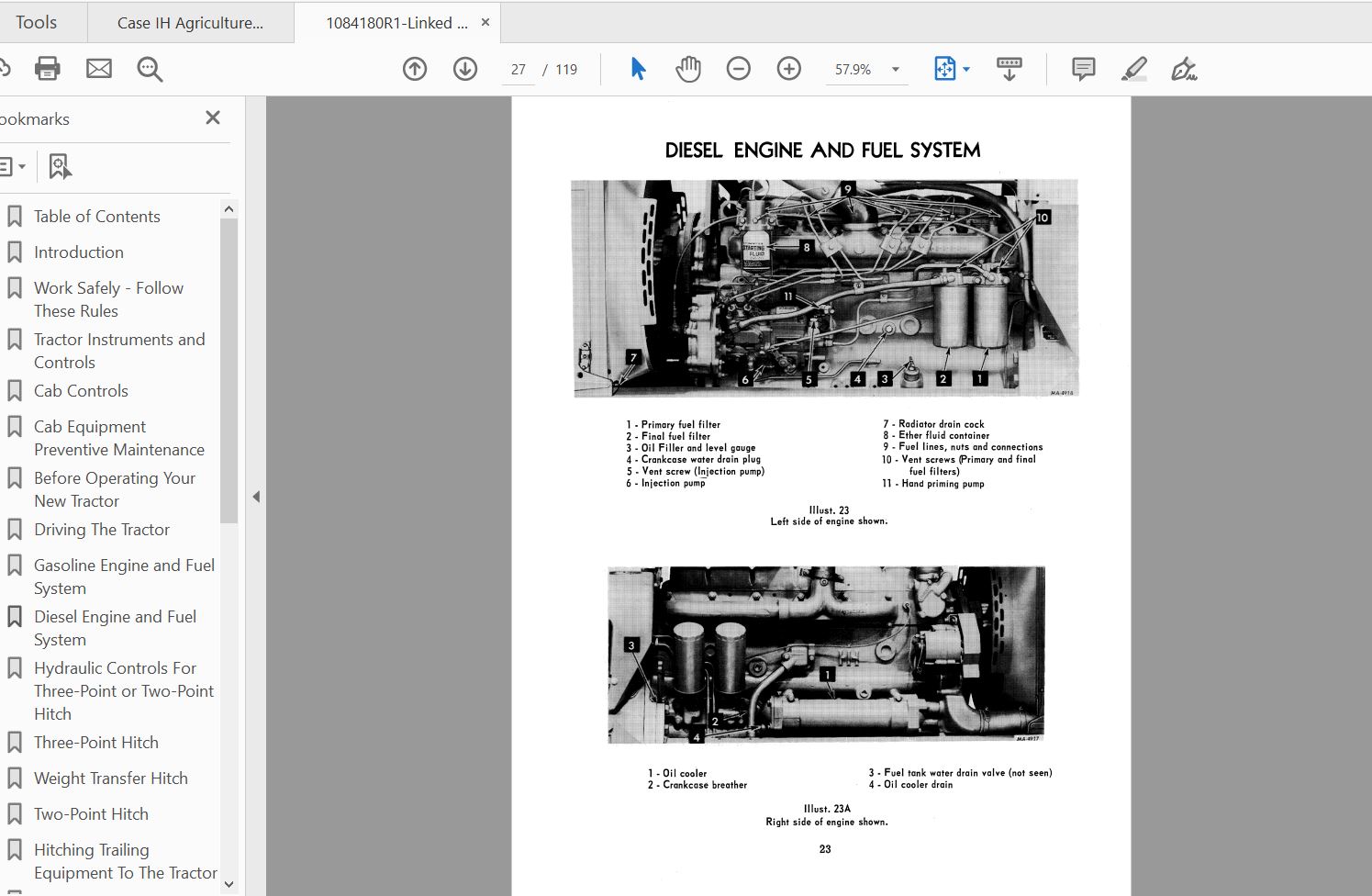The height and width of the screenshot is (896, 1372).
Task: Go to next page arrow
Action: [x=465, y=69]
